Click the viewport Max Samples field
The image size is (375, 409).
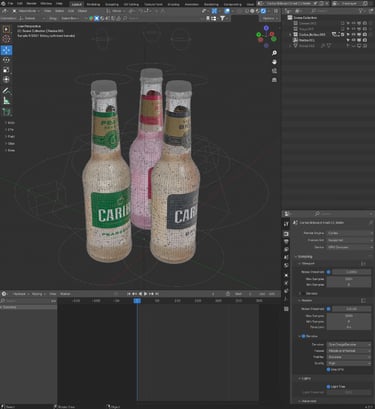tap(349, 279)
